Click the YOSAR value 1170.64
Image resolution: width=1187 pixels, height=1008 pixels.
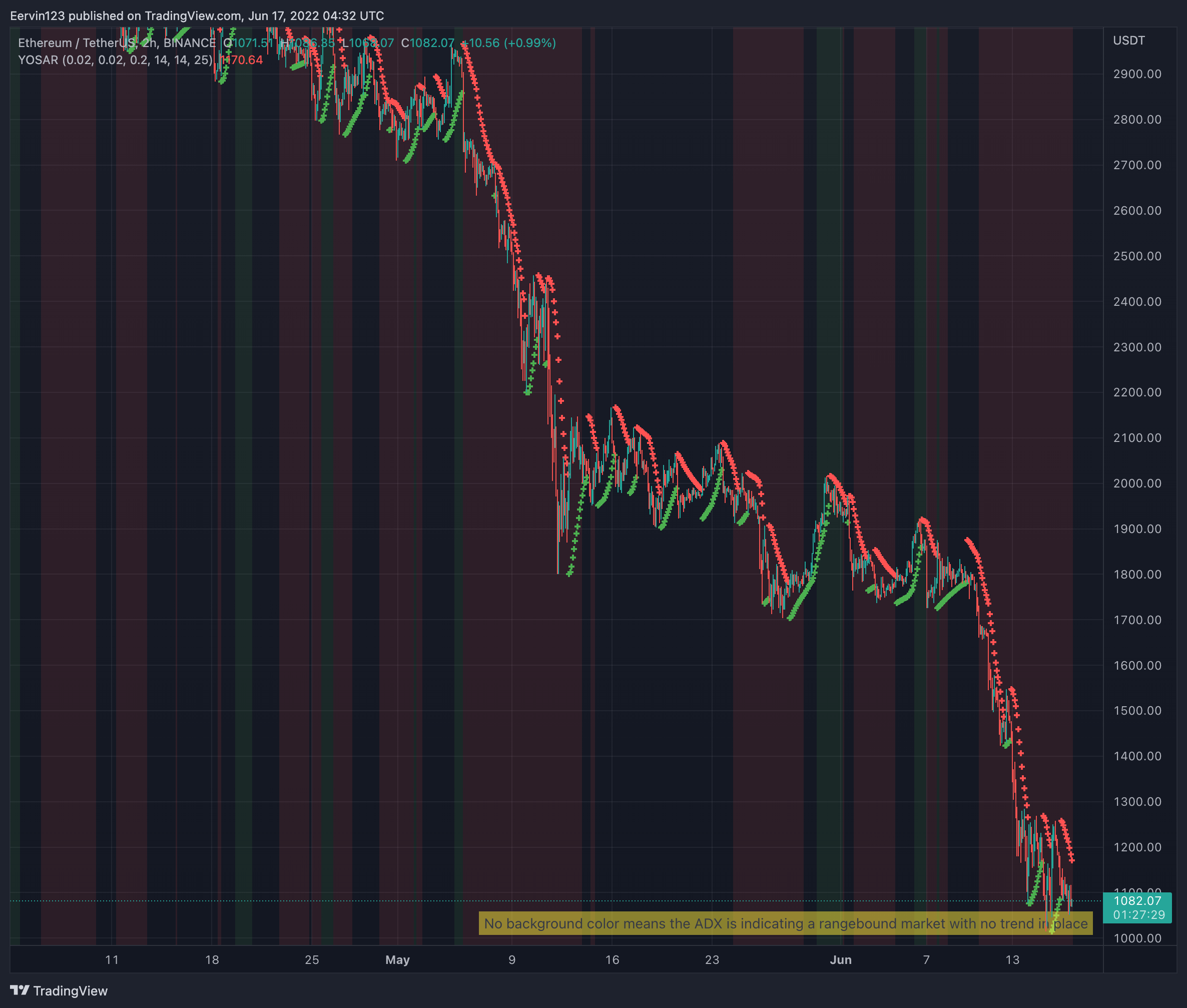tap(242, 60)
